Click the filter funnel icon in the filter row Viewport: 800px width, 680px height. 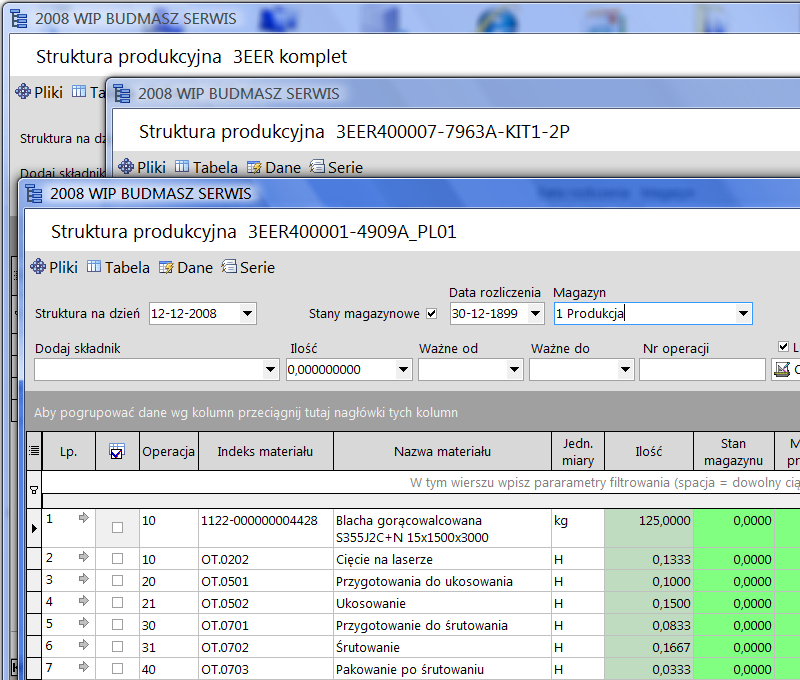(34, 490)
